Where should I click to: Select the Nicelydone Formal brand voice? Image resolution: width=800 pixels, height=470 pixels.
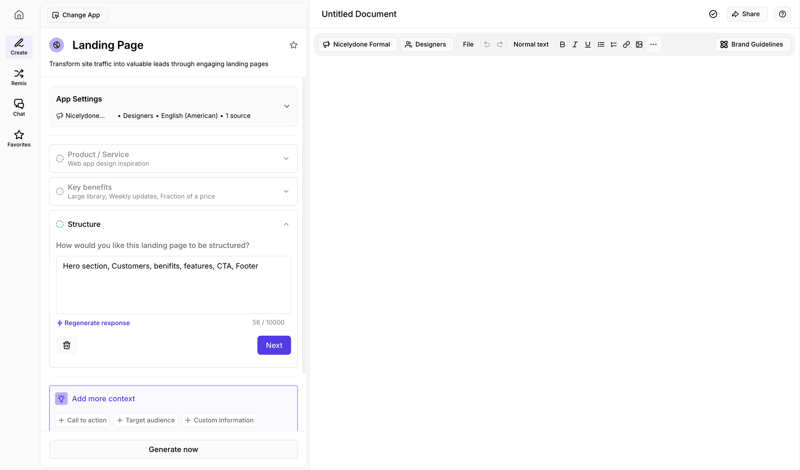coord(357,44)
